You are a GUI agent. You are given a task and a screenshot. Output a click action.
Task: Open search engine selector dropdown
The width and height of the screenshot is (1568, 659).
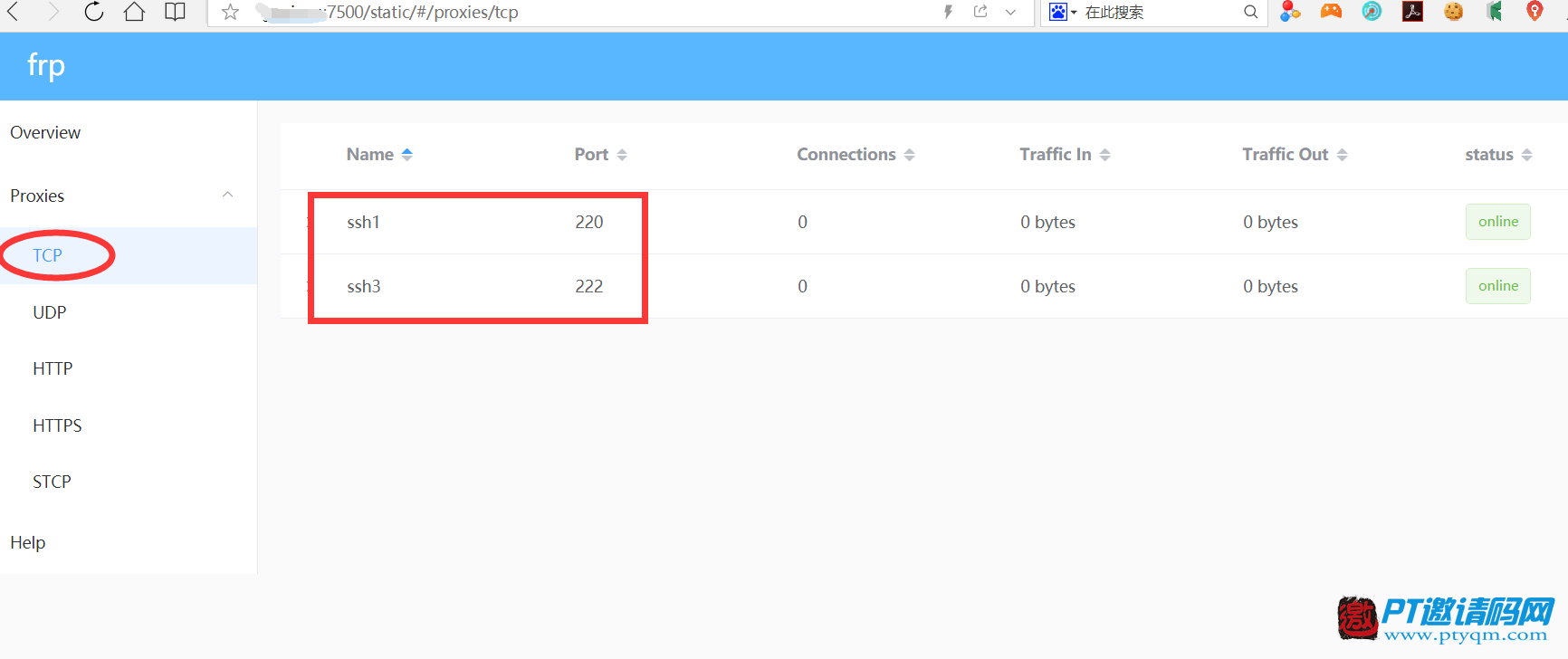1064,12
